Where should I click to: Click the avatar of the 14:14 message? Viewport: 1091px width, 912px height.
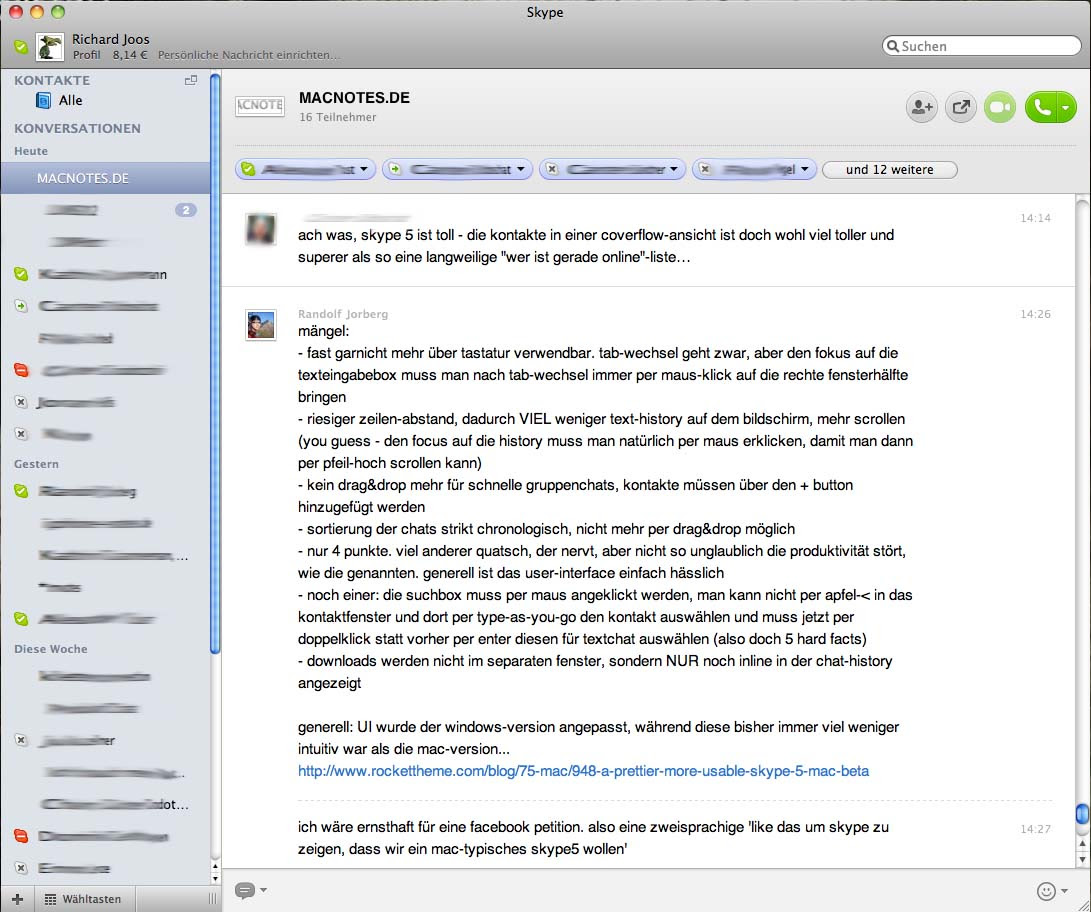coord(261,229)
